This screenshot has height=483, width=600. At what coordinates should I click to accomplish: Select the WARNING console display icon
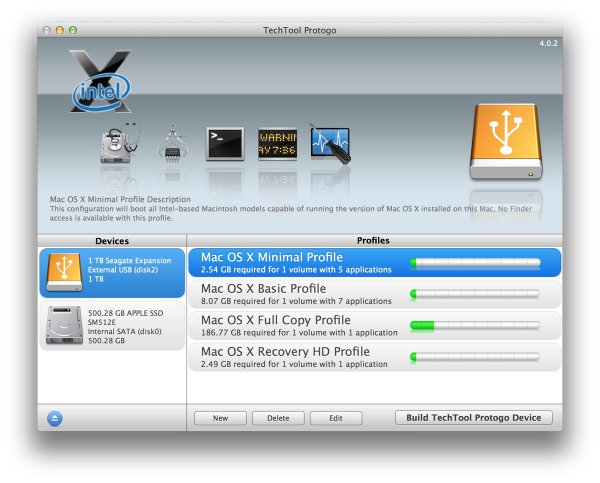pos(277,144)
